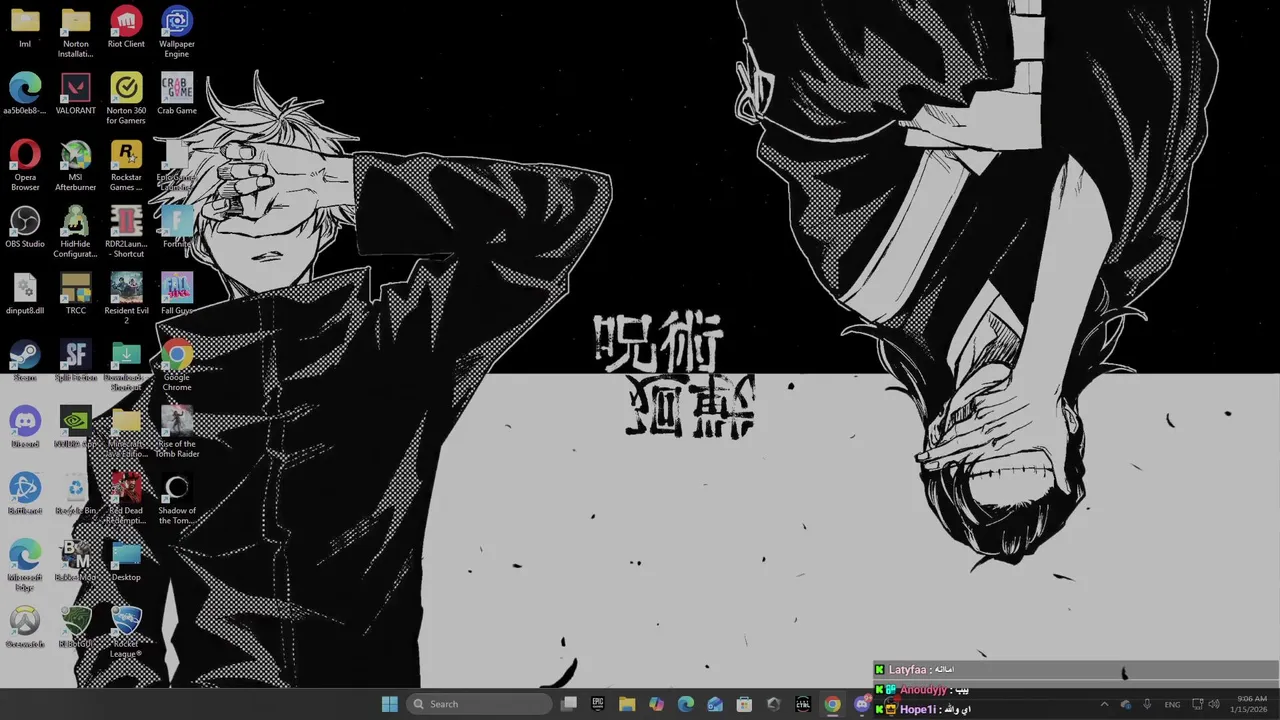Launch Rise of the Tomb Raider
The height and width of the screenshot is (720, 1280).
click(177, 432)
